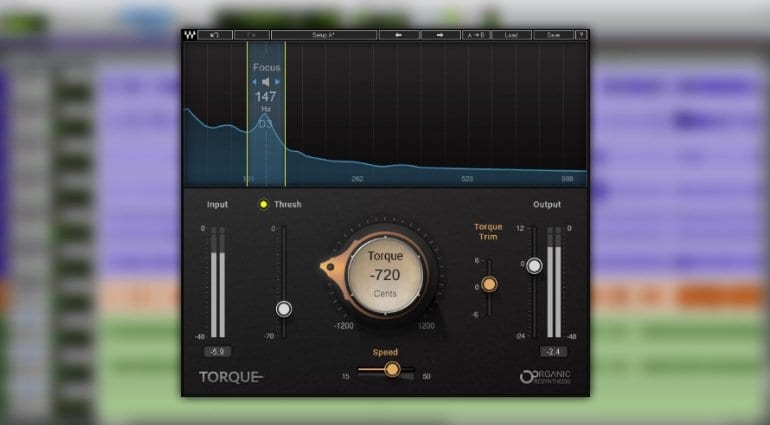Shift the Focus band right with the arrow
Image resolution: width=770 pixels, height=425 pixels.
coord(277,82)
